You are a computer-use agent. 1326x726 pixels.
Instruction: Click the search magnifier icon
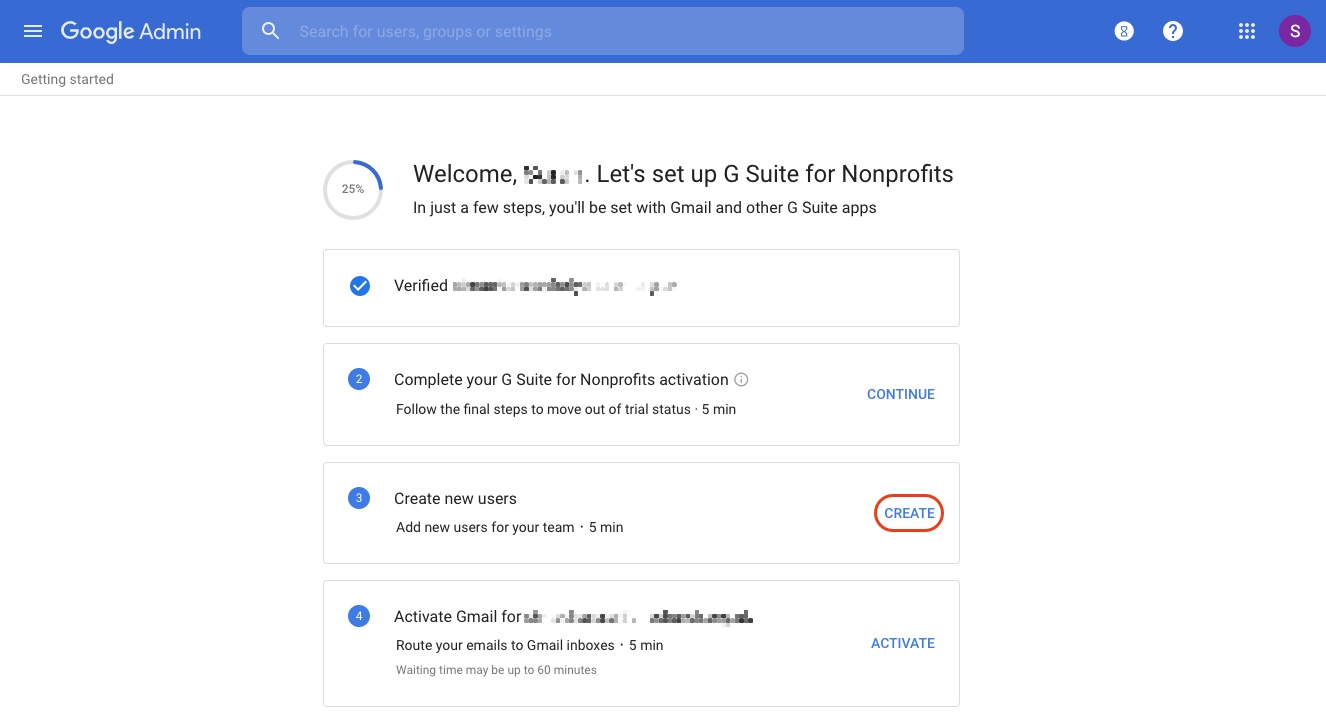tap(271, 31)
